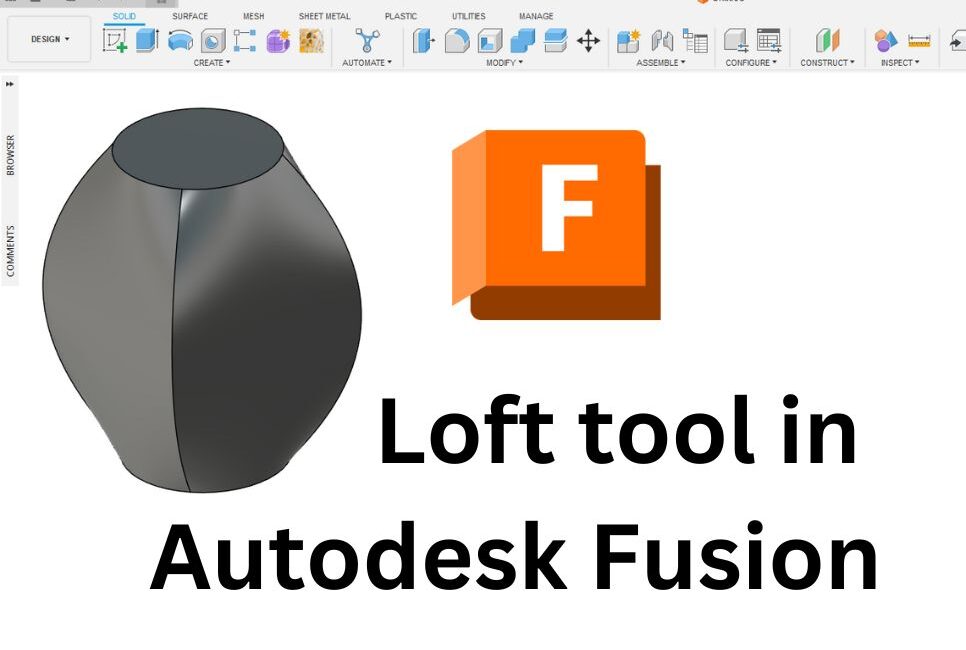Open the MODIFY dropdown menu
Screen dimensions: 966x650
pyautogui.click(x=504, y=63)
